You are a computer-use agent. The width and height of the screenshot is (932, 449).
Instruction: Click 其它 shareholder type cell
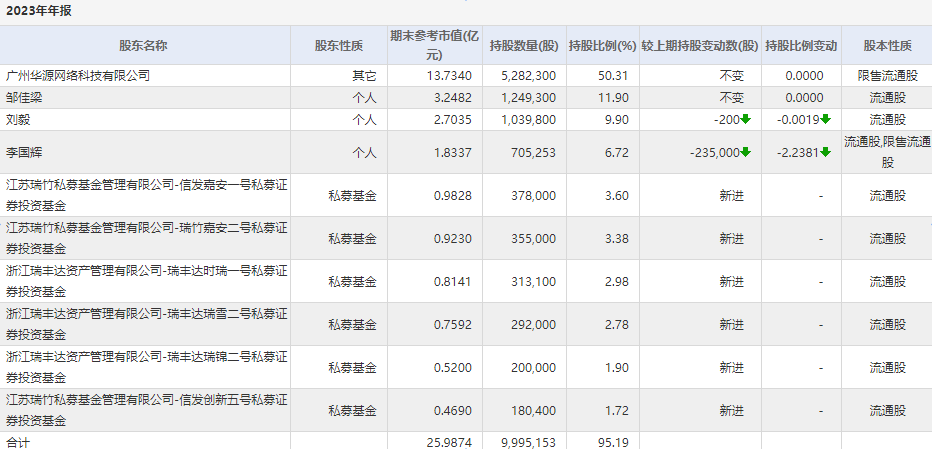[x=364, y=76]
